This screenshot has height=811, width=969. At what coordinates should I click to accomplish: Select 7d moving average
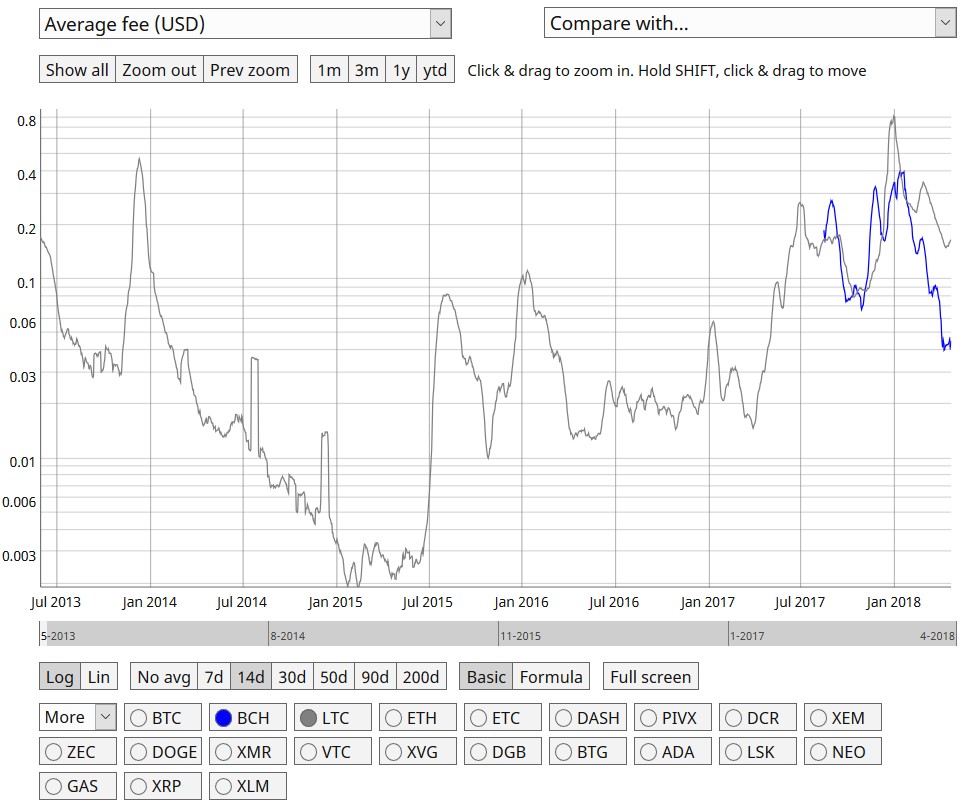click(x=214, y=677)
